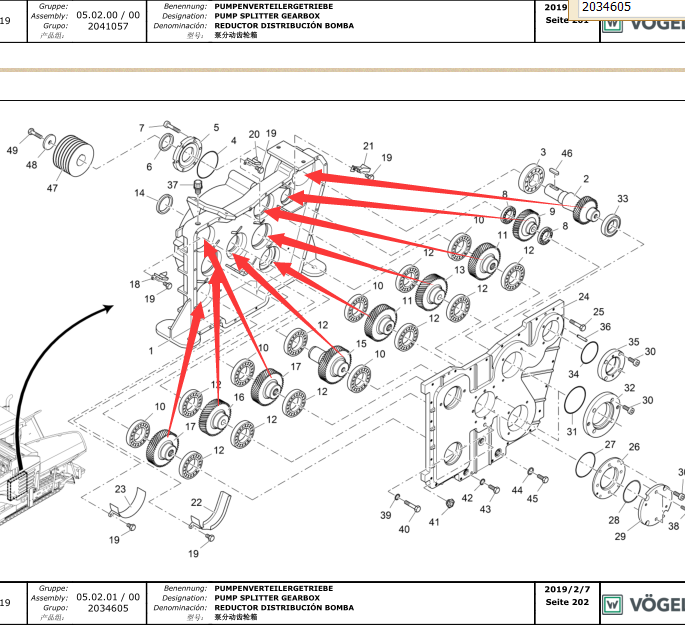Viewport: 685px width, 625px height.
Task: Select part number 47 under pulley
Action: [x=52, y=188]
